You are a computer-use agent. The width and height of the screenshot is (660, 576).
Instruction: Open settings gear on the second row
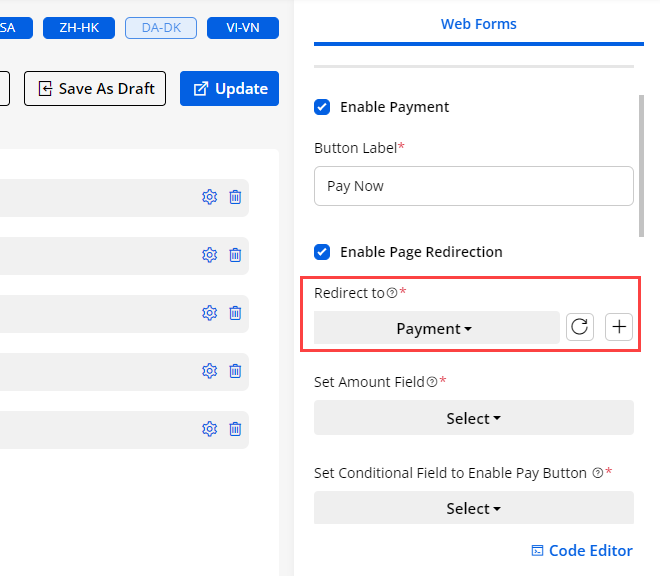click(x=209, y=255)
